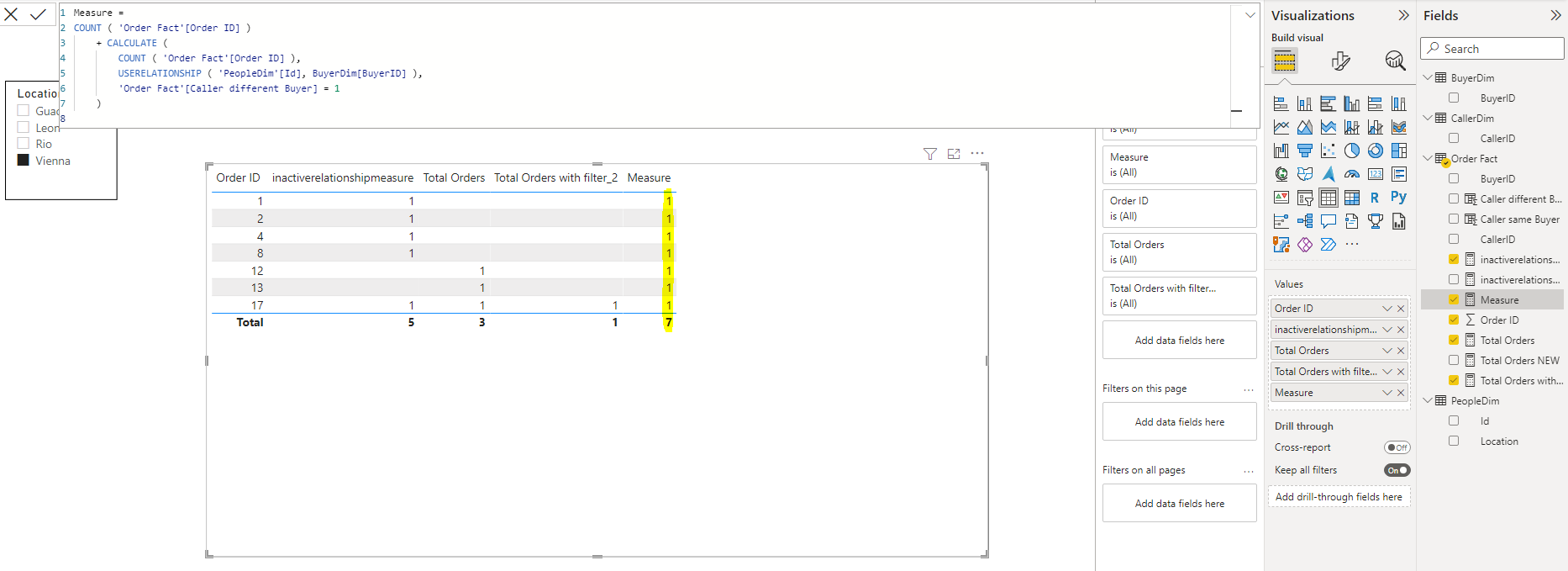The image size is (1568, 571).
Task: Collapse the Fields pane
Action: 1555,15
